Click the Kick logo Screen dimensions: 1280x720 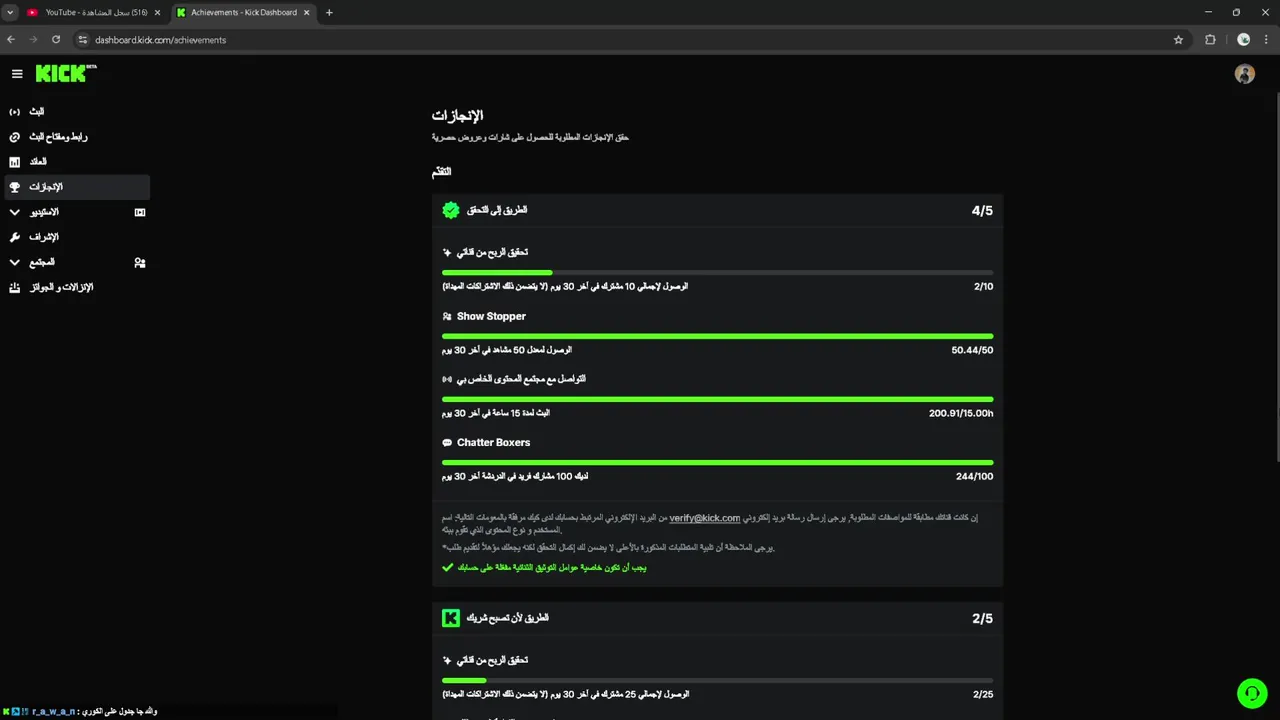pyautogui.click(x=62, y=73)
